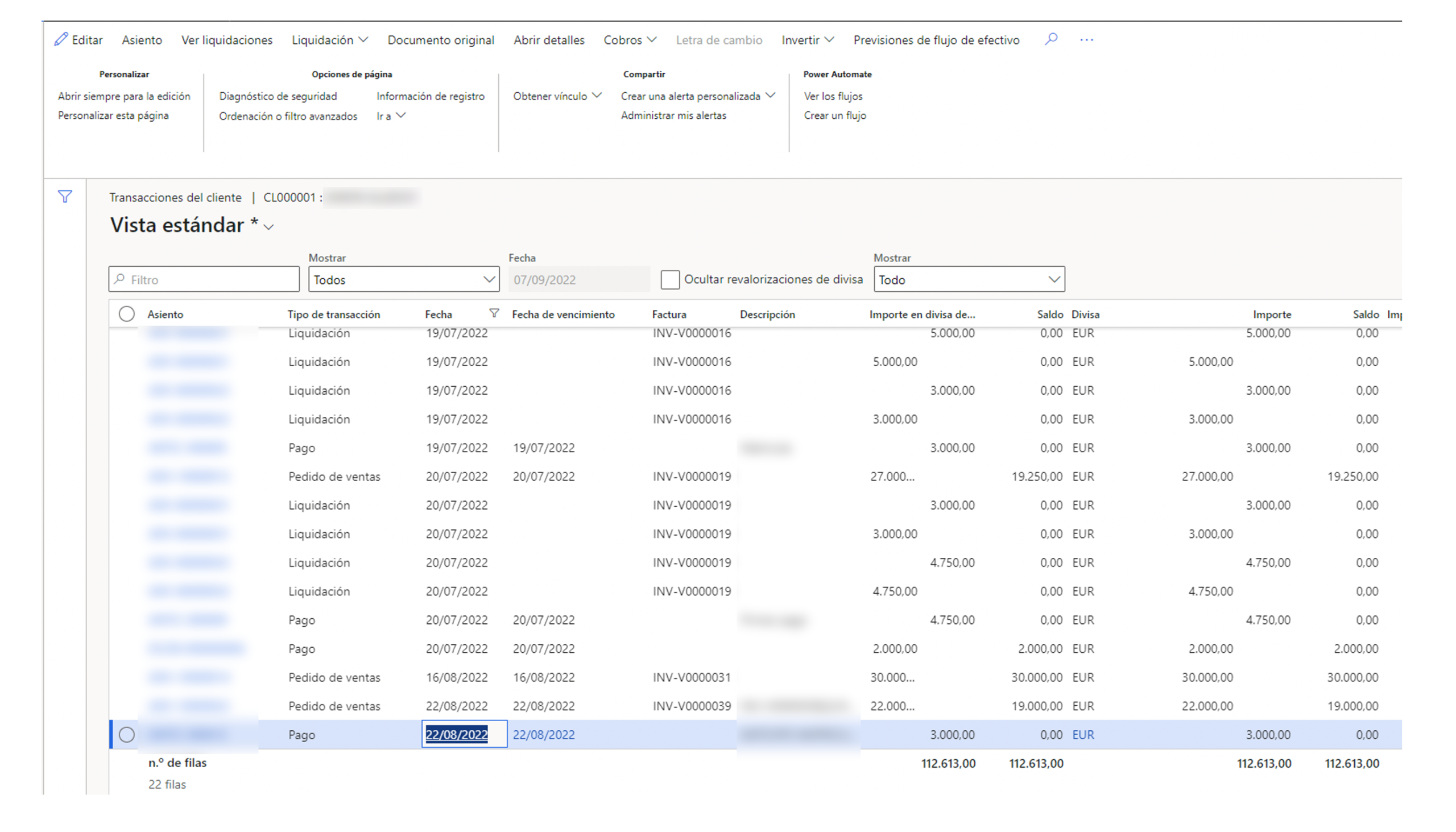
Task: Expand the Liquidación menu
Action: 330,40
